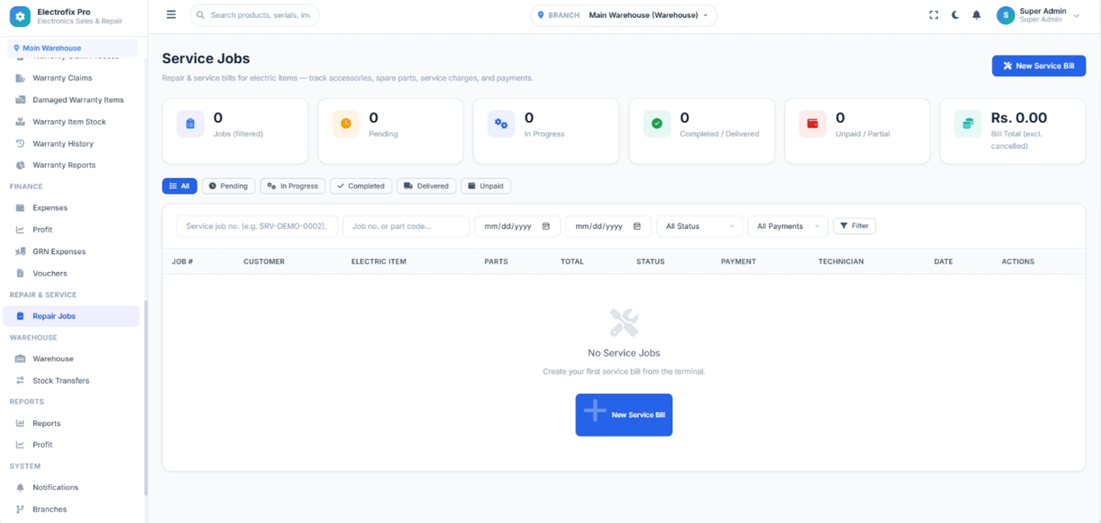Open notifications bell in the top bar
This screenshot has width=1101, height=523.
click(976, 15)
